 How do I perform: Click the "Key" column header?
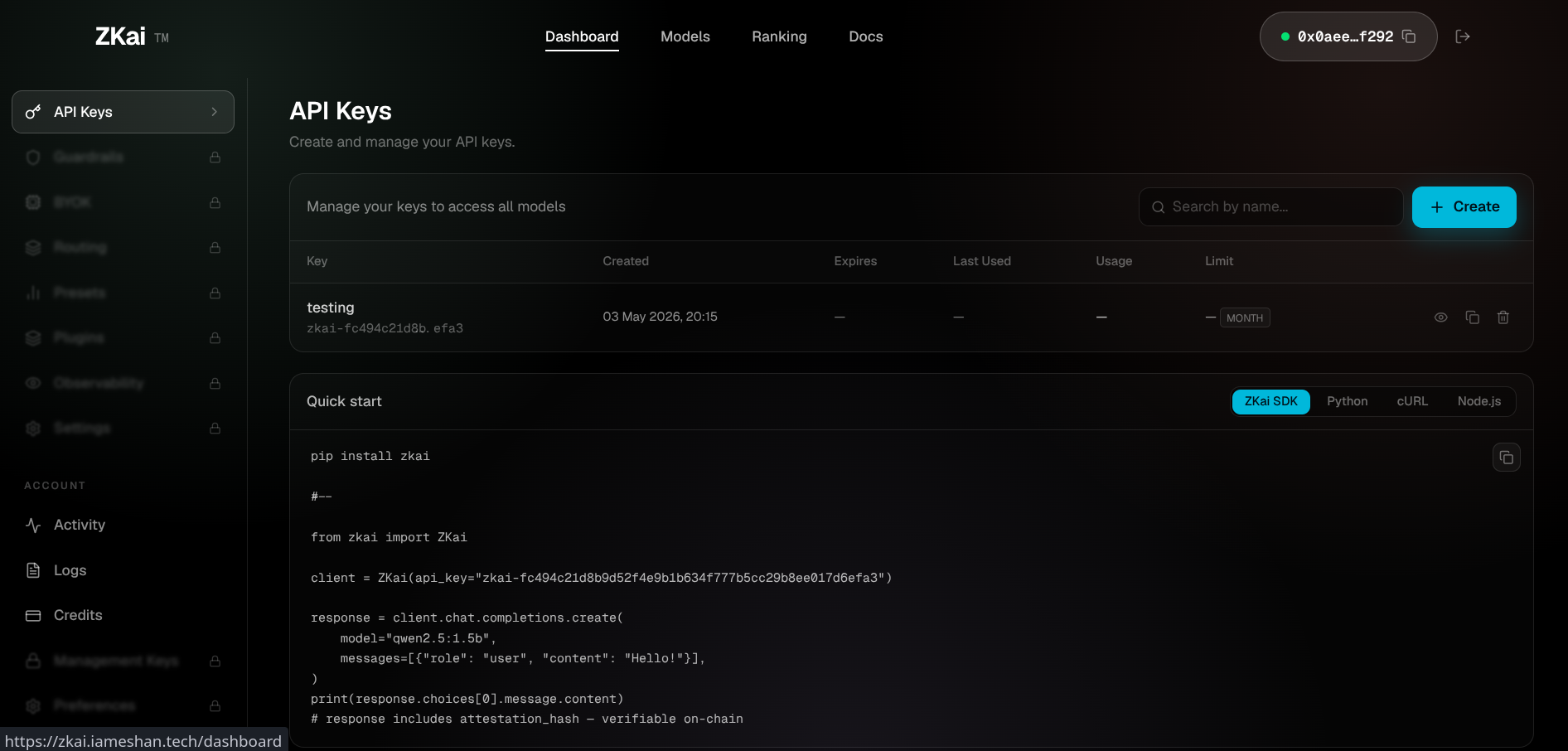coord(317,261)
